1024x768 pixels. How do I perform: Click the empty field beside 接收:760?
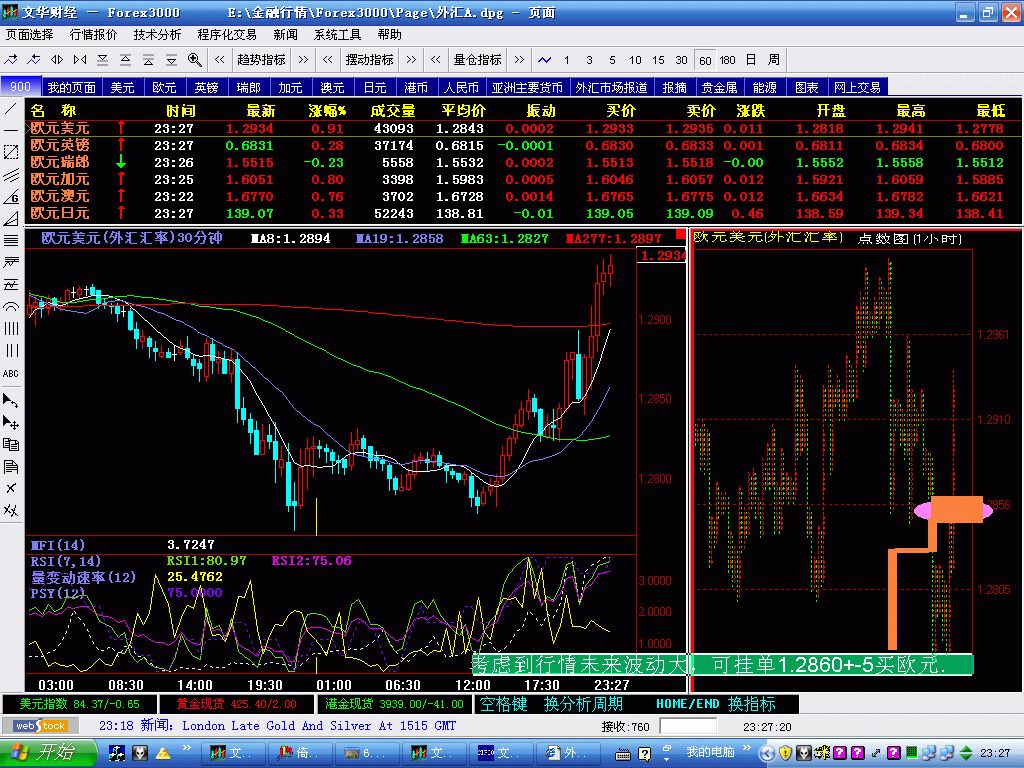pyautogui.click(x=688, y=726)
